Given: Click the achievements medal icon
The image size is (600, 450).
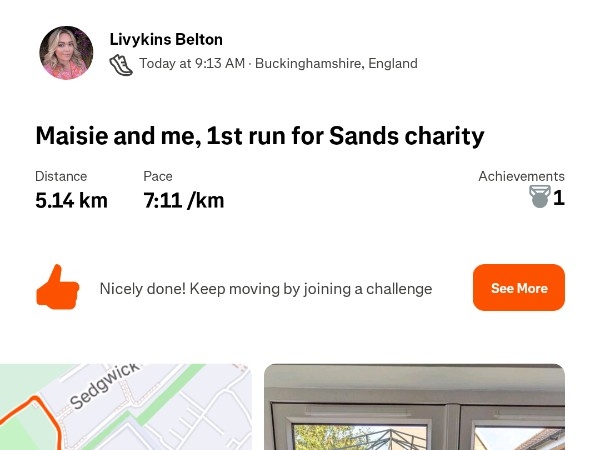Looking at the screenshot, I should (x=540, y=197).
